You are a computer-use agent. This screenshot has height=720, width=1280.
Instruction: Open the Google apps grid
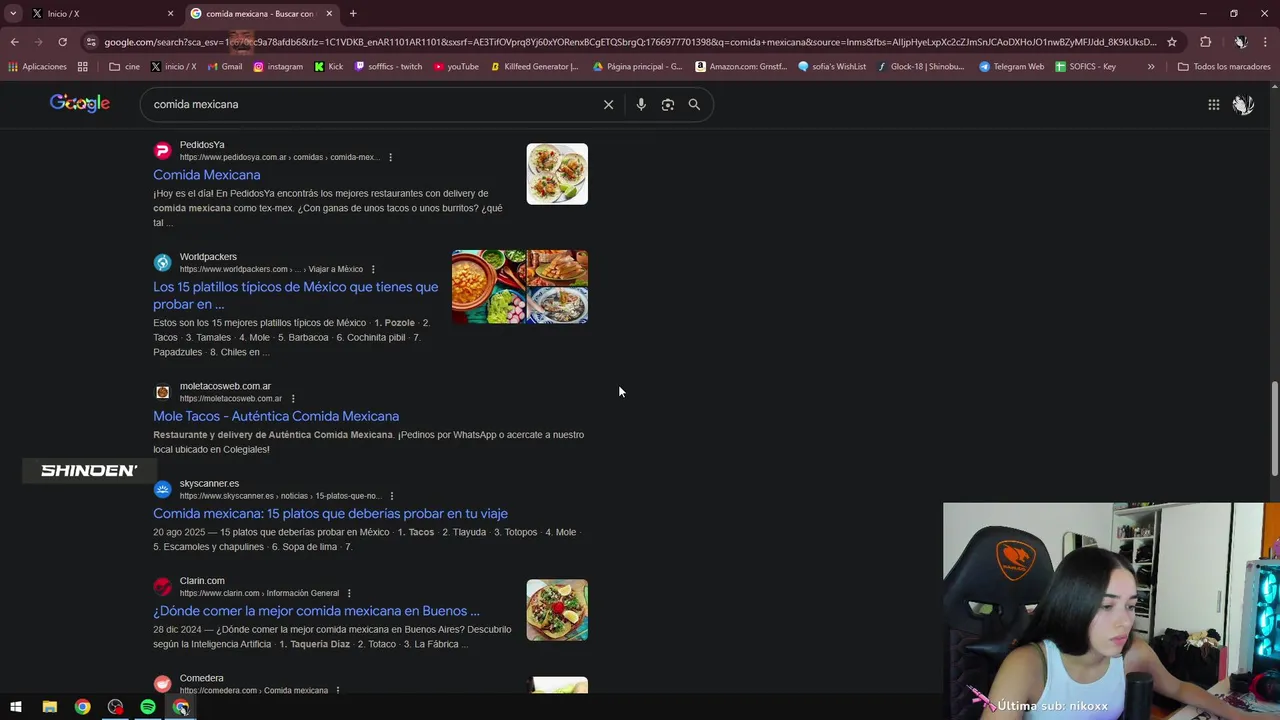[x=1213, y=104]
